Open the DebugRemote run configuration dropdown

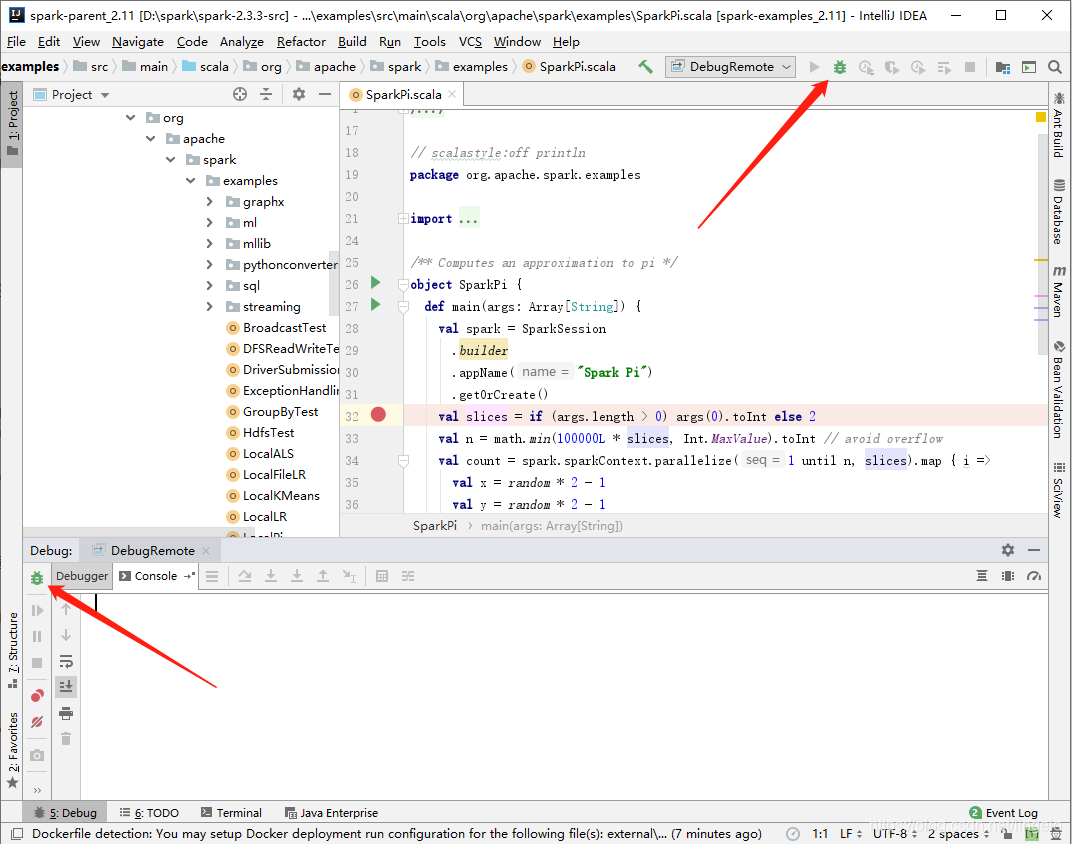730,67
